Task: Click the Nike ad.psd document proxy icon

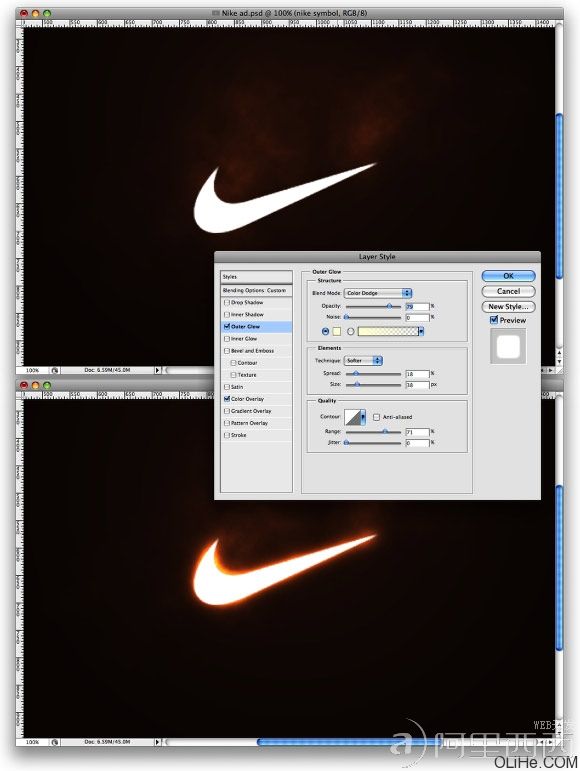Action: pos(215,13)
